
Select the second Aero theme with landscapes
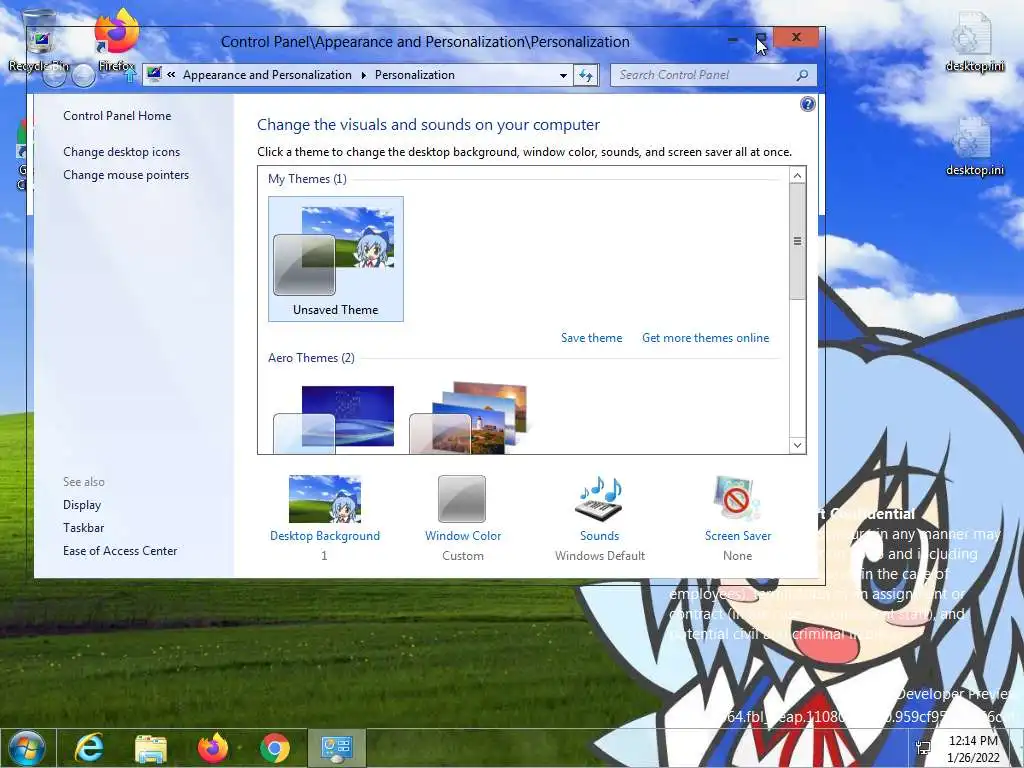point(468,418)
